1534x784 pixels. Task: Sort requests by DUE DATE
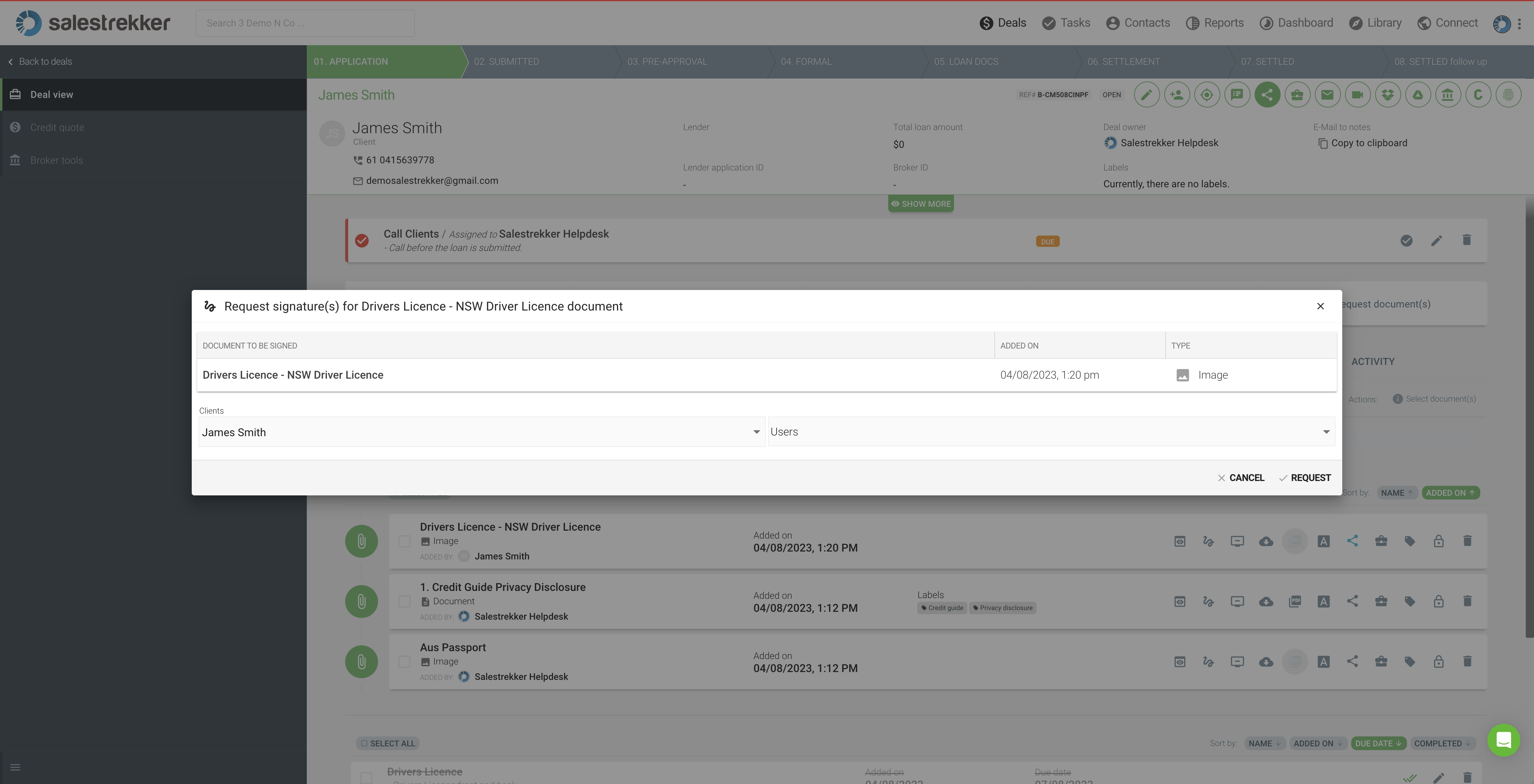click(1378, 744)
